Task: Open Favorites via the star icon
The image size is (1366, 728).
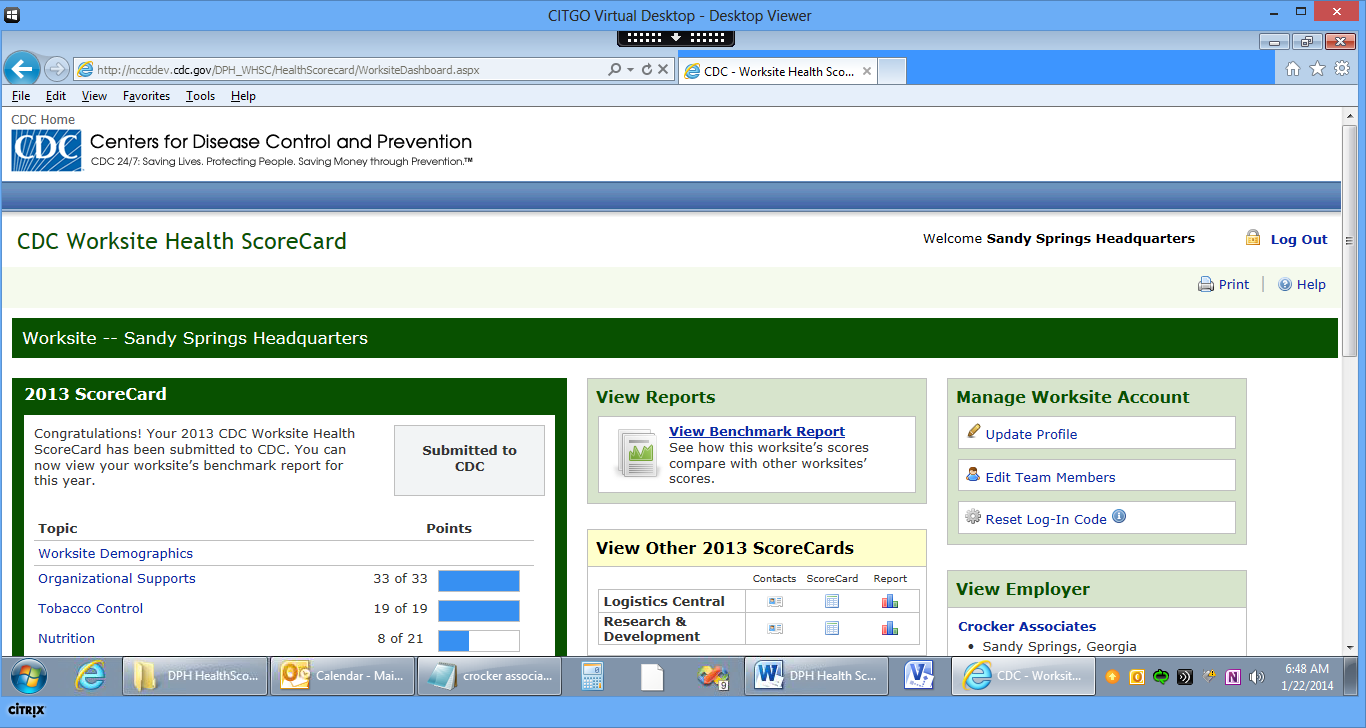Action: click(x=1317, y=69)
